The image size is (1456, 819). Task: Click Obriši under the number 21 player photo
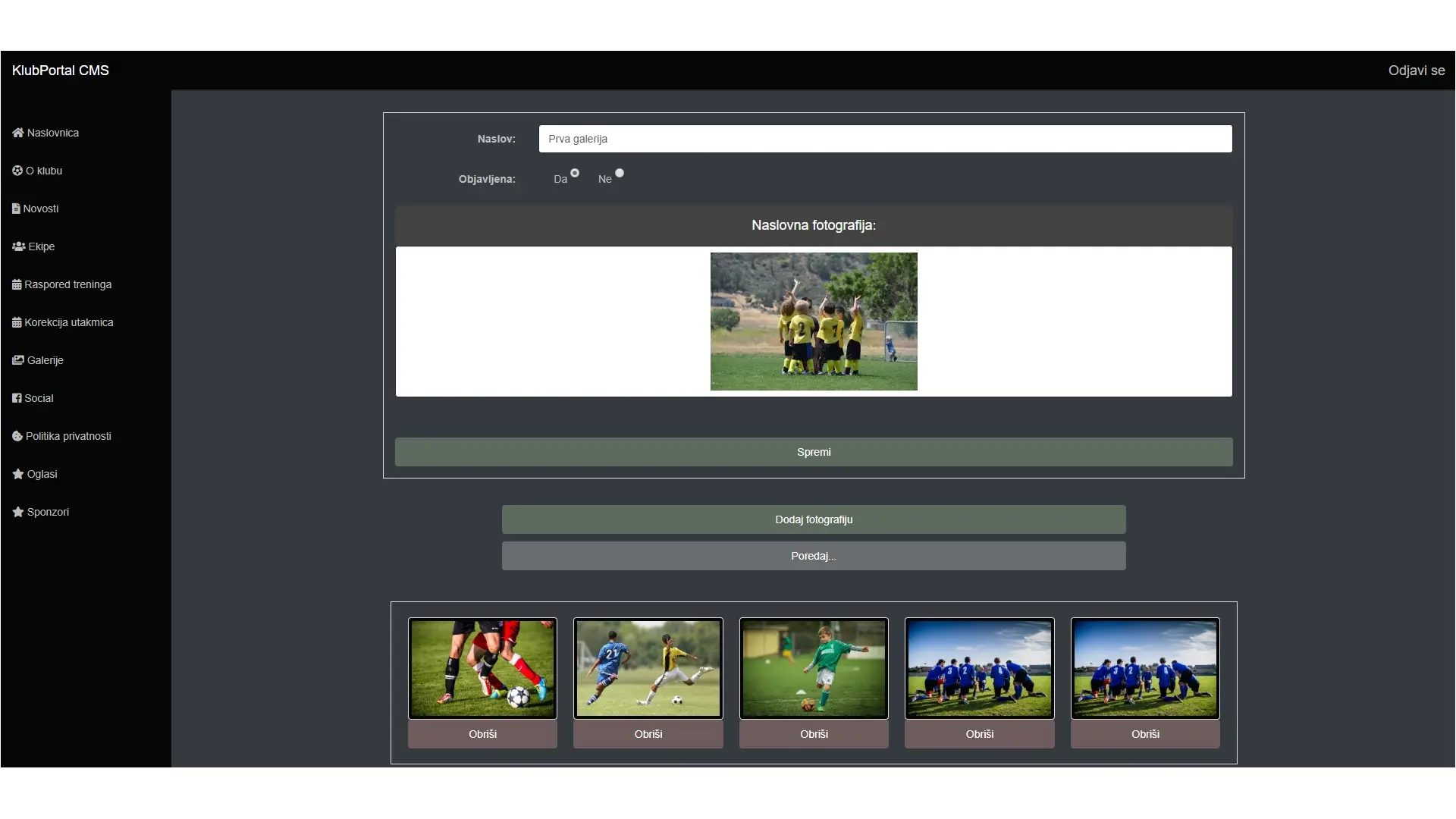pos(648,734)
